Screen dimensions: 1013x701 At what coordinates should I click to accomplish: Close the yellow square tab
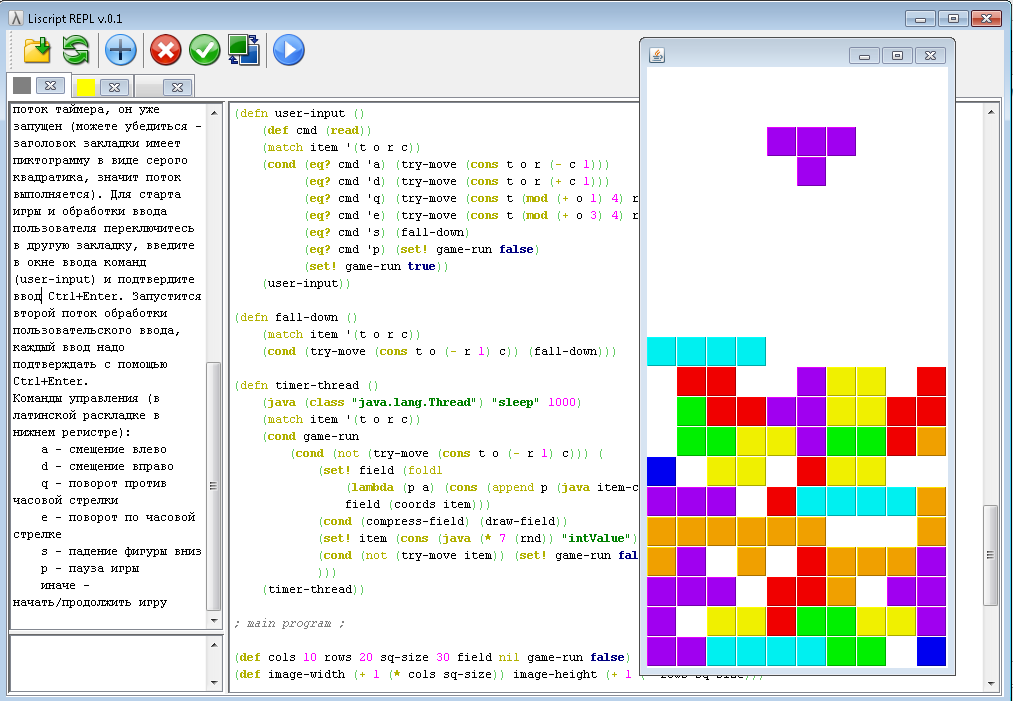[x=114, y=87]
